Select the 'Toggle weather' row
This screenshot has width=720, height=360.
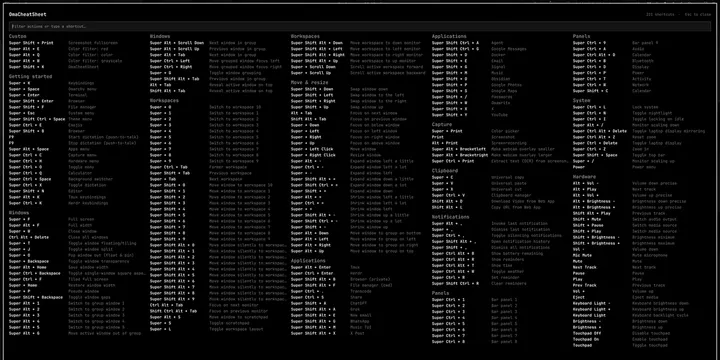point(500,271)
